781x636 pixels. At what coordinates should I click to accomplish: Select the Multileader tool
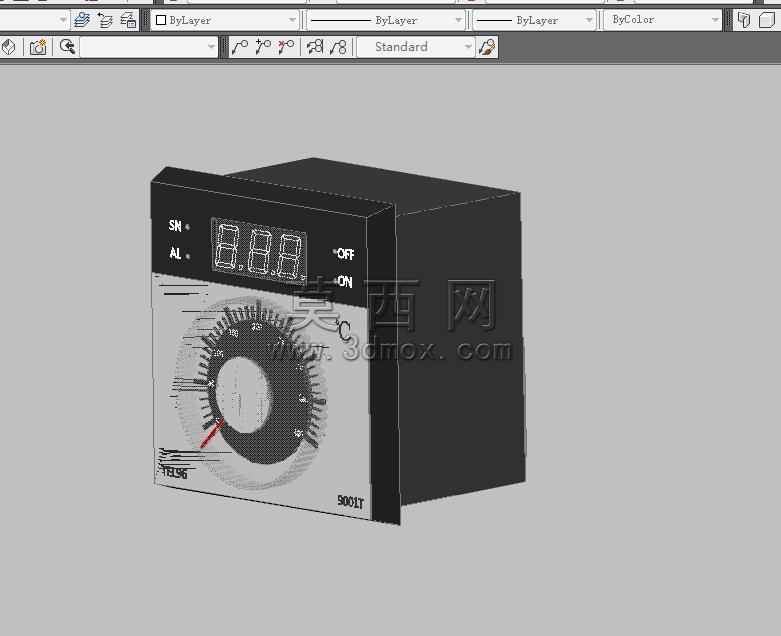(240, 47)
